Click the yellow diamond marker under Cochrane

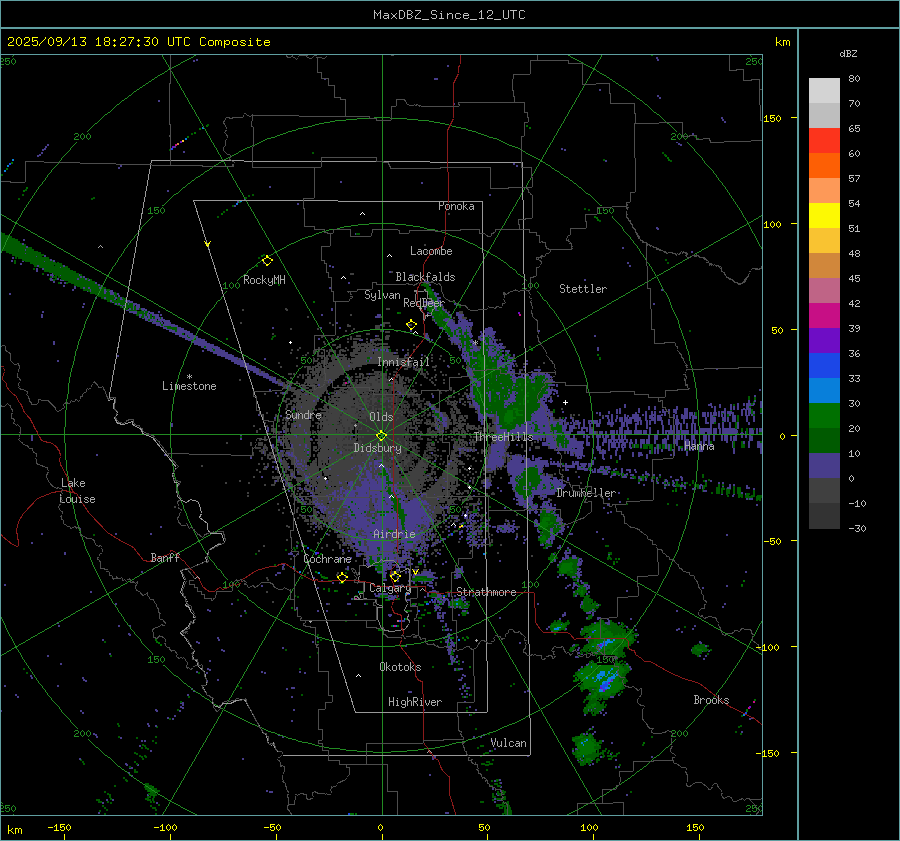click(x=342, y=577)
